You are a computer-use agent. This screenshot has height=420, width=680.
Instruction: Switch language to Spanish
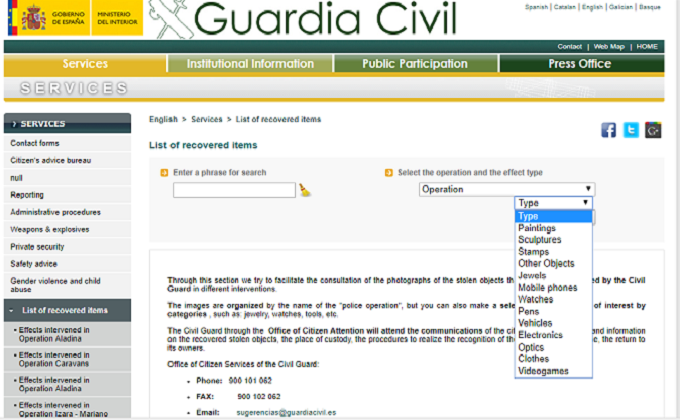pos(536,7)
